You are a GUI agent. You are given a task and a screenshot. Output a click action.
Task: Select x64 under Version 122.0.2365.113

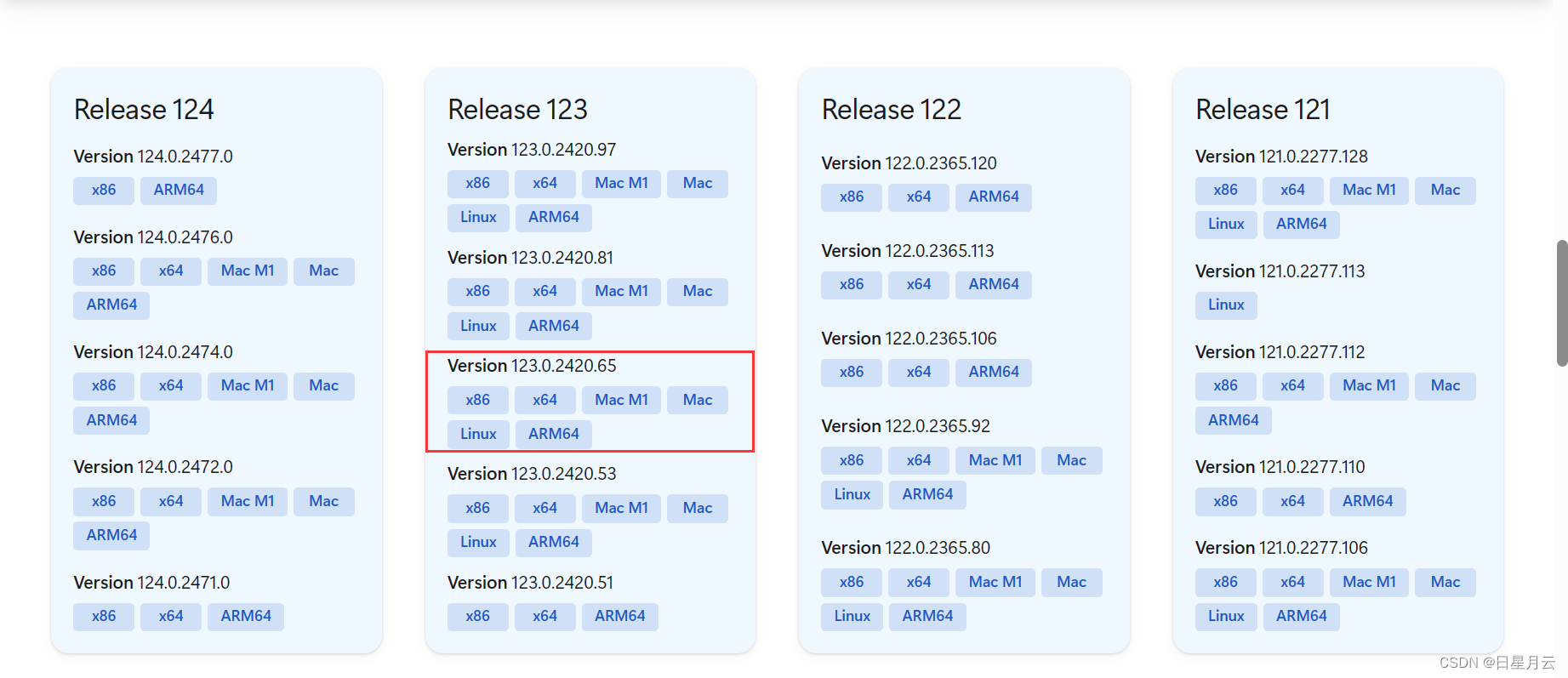pyautogui.click(x=919, y=285)
